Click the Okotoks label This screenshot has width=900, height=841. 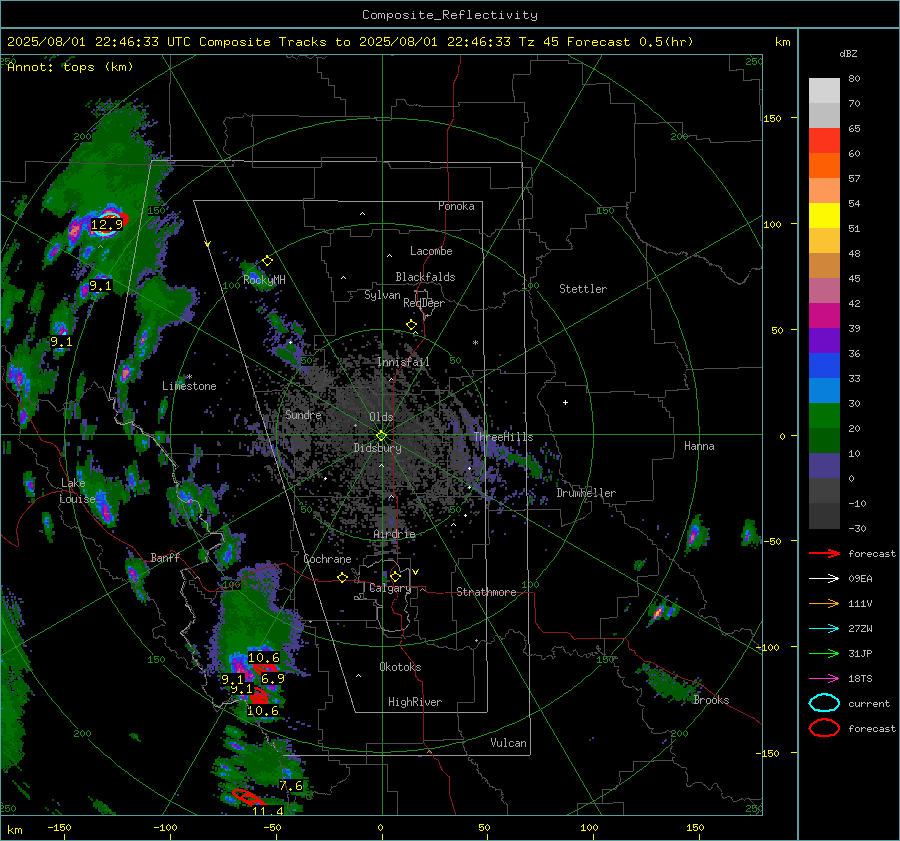[x=400, y=667]
